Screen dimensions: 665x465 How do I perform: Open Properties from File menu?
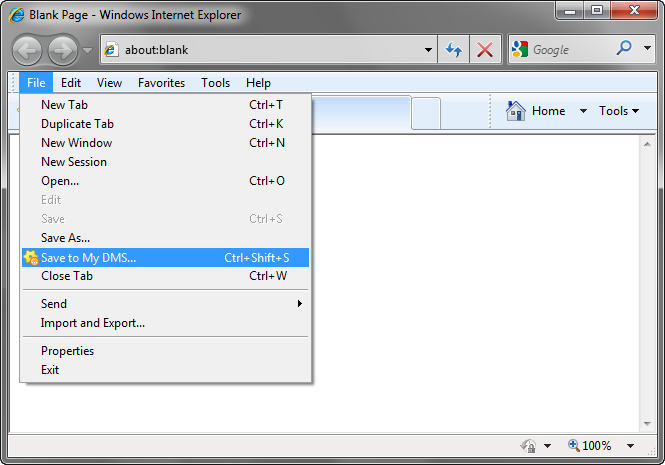tap(165, 351)
